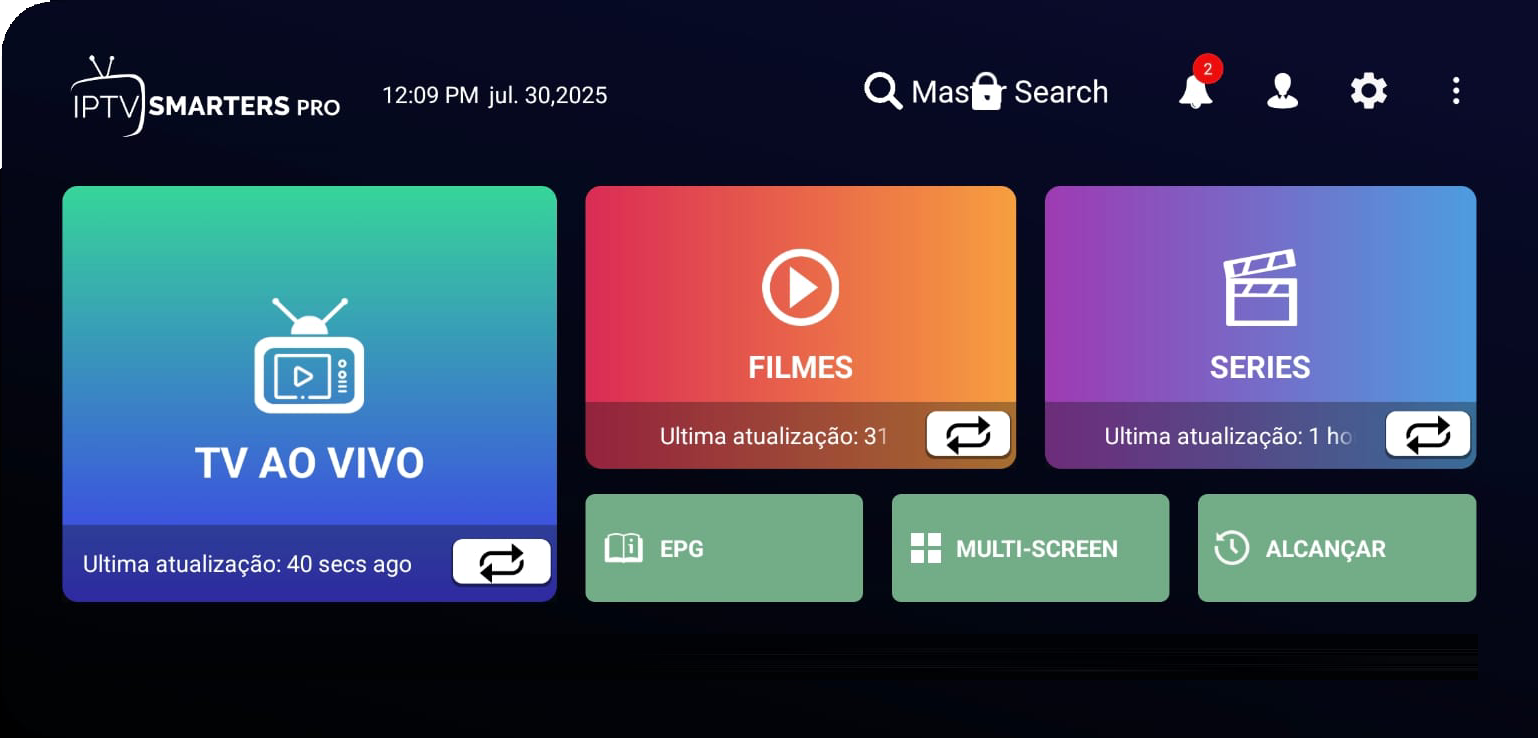This screenshot has width=1538, height=738.
Task: Click the lock icon over Master Search
Action: click(986, 91)
